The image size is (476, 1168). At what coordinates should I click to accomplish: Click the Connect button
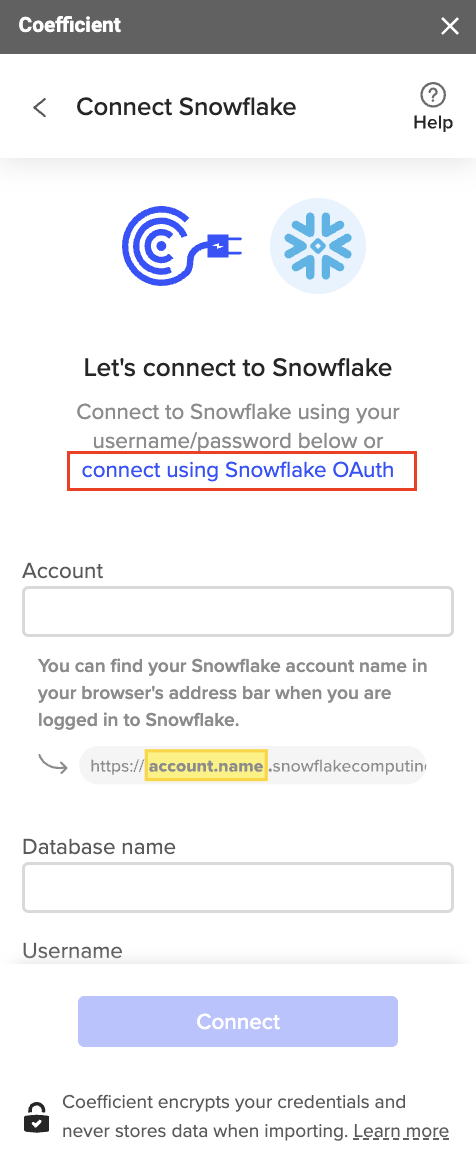[238, 1021]
